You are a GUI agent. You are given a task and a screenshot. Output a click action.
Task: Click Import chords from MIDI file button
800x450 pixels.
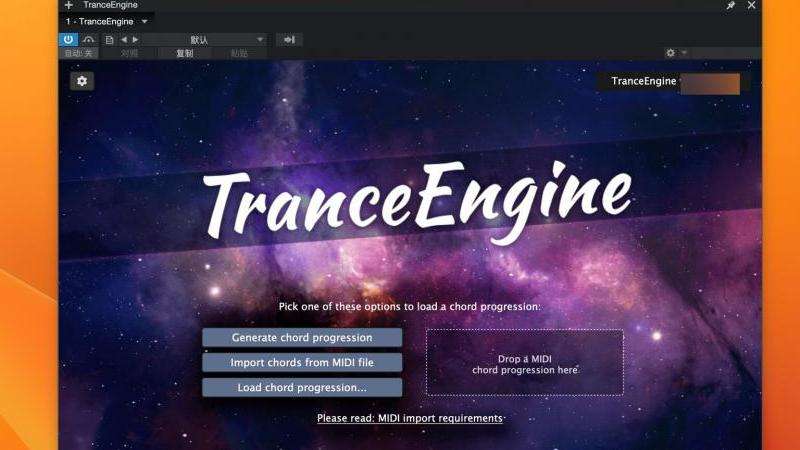302,363
